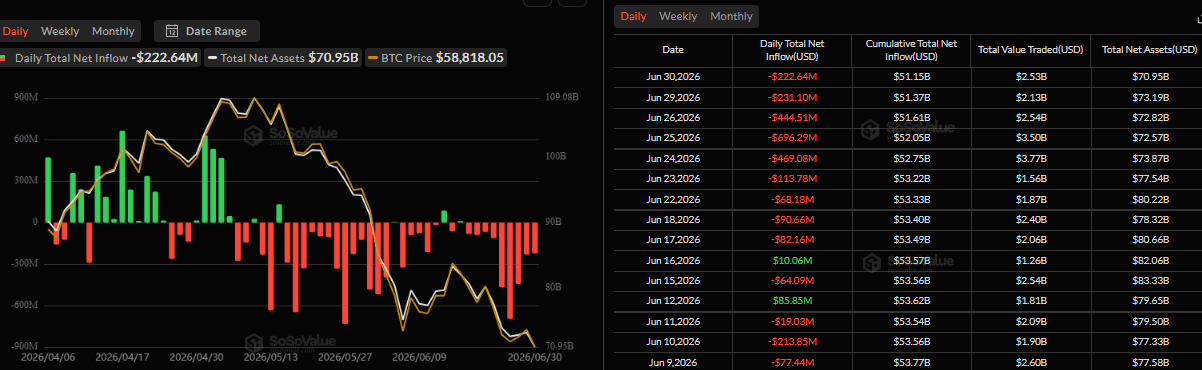Click the Date column header
The image size is (1202, 370).
pos(673,49)
